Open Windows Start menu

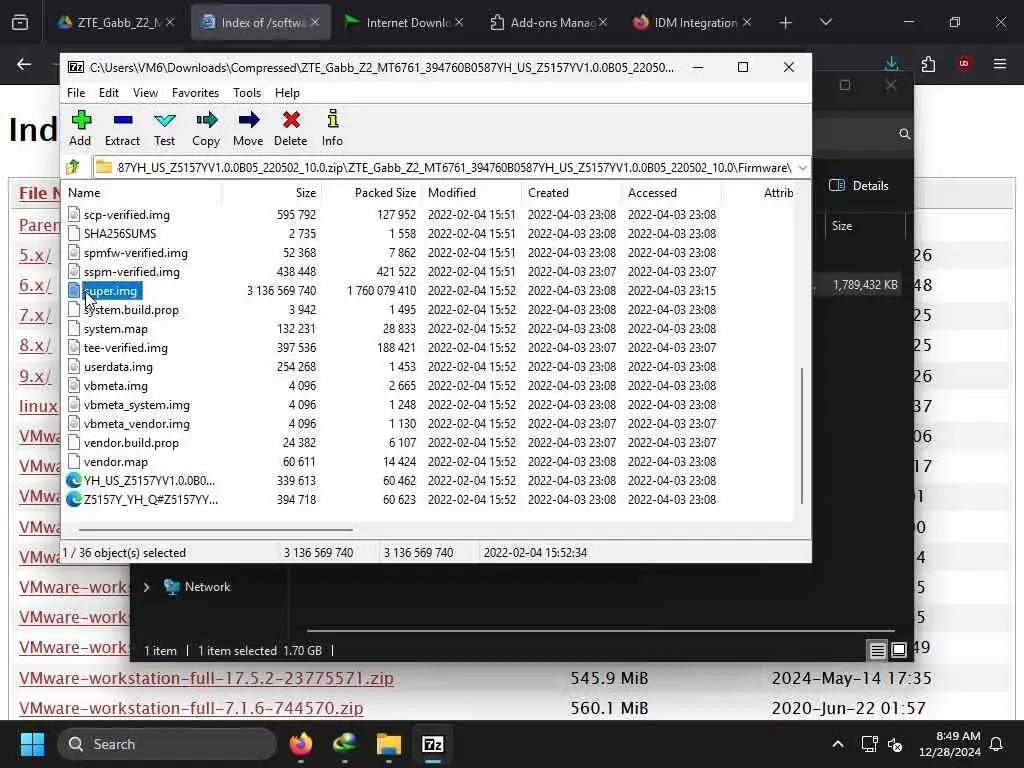[32, 744]
